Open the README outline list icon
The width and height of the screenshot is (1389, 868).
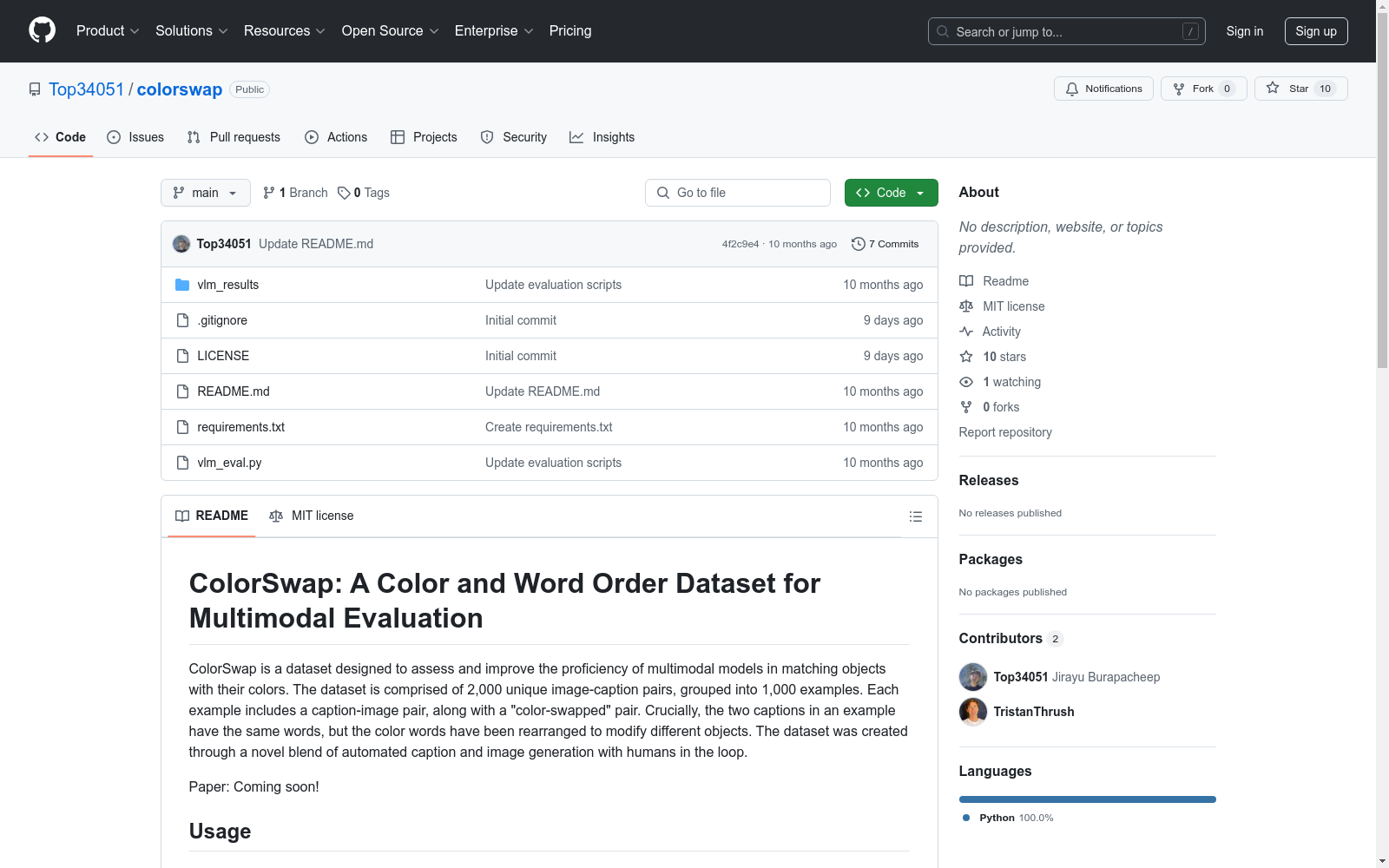click(x=915, y=516)
